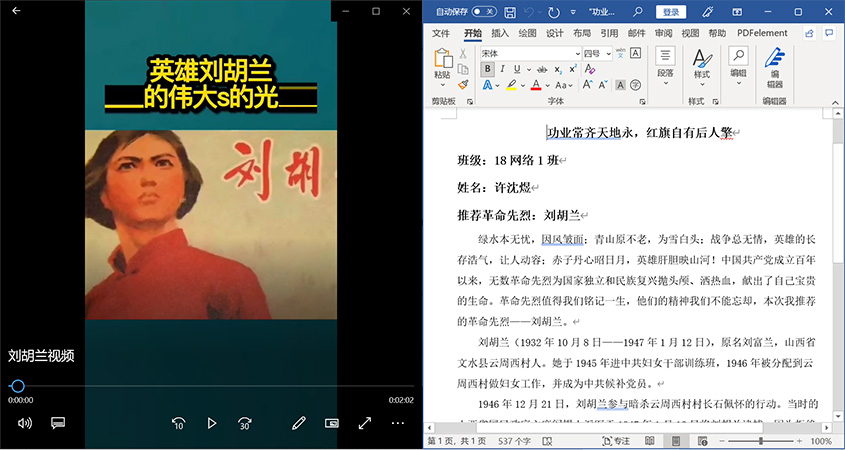Open the font color dropdown arrow
845x450 pixels.
click(x=548, y=85)
